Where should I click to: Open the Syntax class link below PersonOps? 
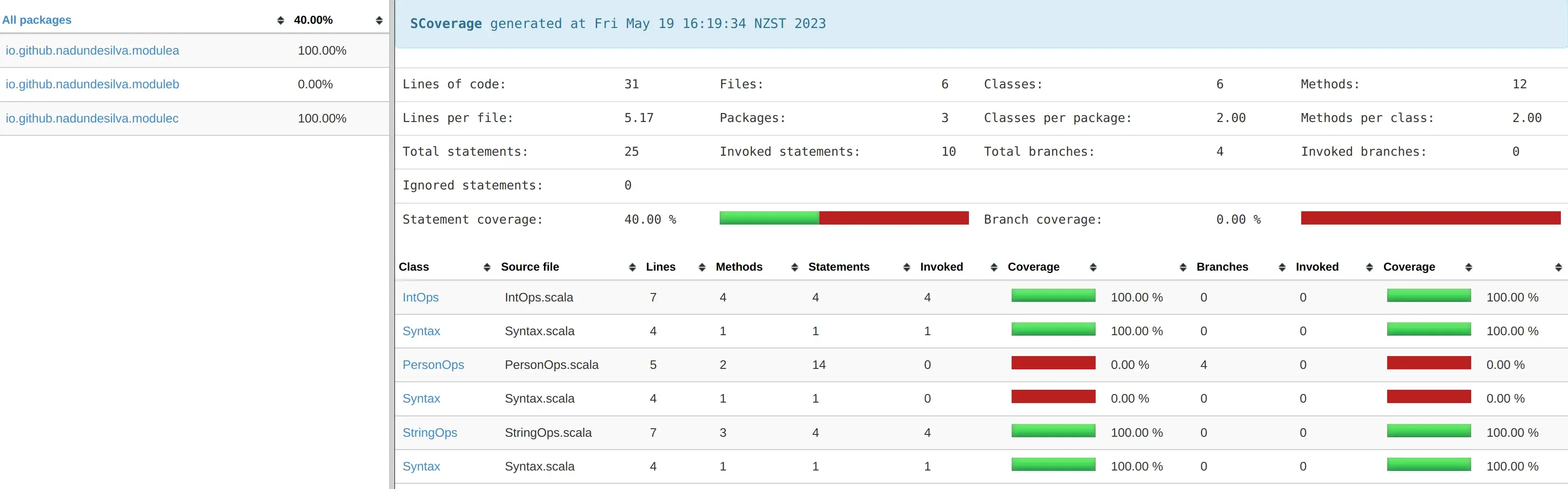(421, 398)
